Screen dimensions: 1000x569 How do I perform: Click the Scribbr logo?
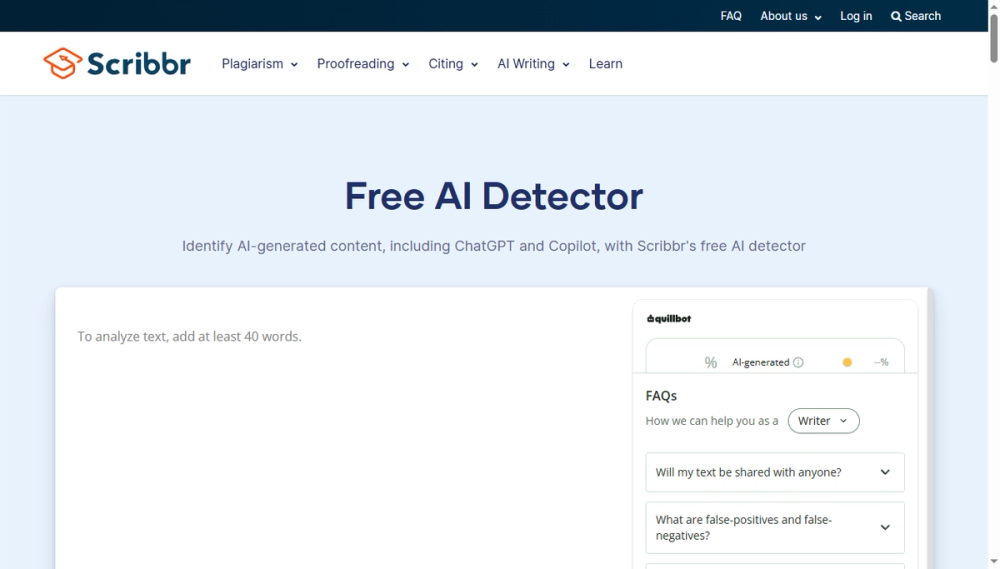[117, 63]
